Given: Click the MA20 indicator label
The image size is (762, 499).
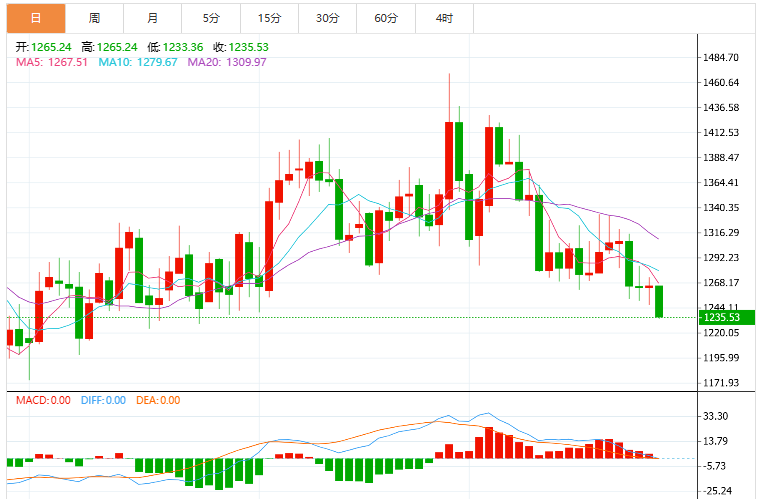Looking at the screenshot, I should pos(227,62).
